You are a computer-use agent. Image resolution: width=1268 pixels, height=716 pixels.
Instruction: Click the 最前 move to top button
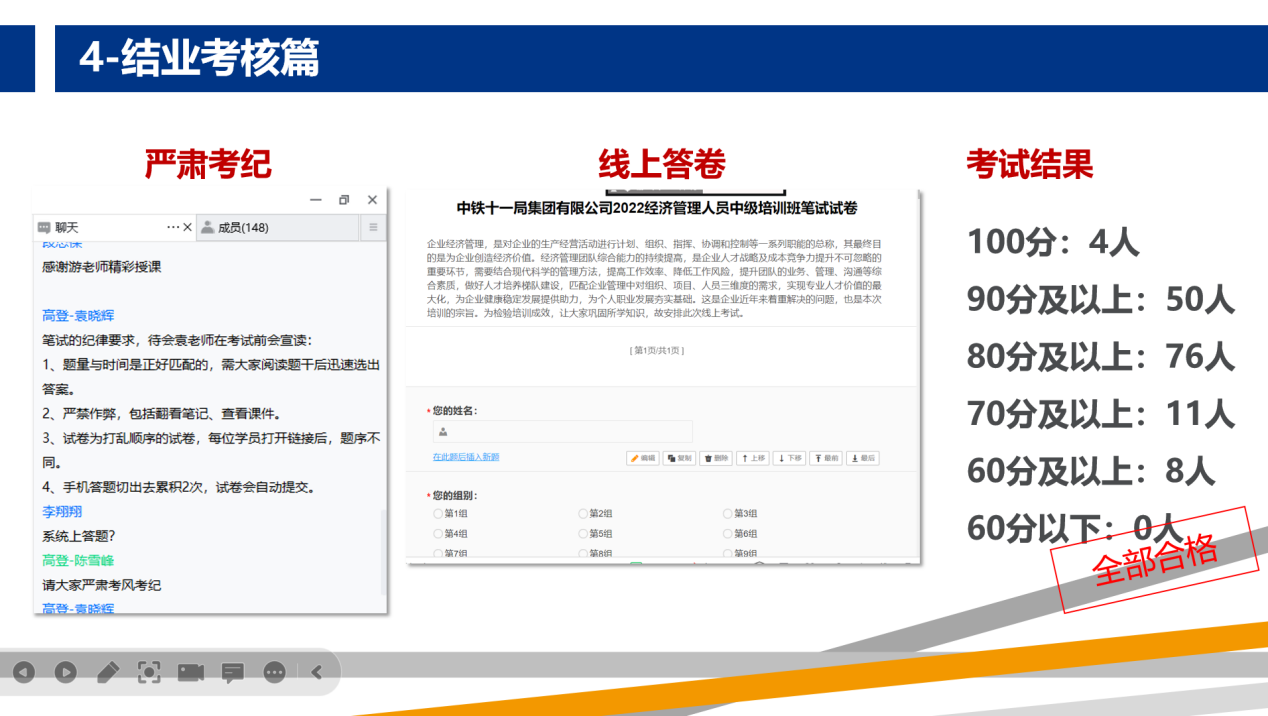coord(826,458)
